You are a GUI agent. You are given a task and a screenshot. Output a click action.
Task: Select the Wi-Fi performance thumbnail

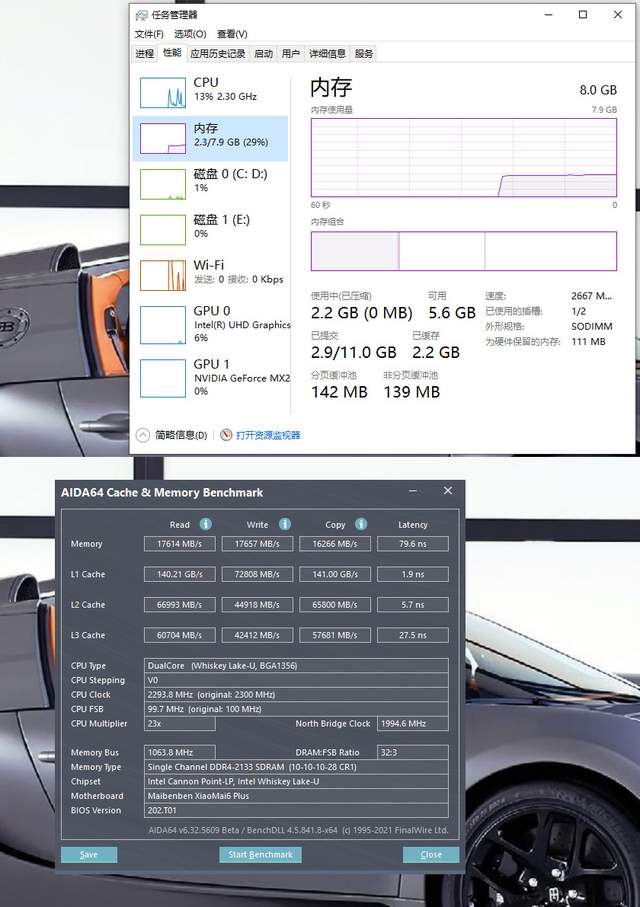coord(163,275)
